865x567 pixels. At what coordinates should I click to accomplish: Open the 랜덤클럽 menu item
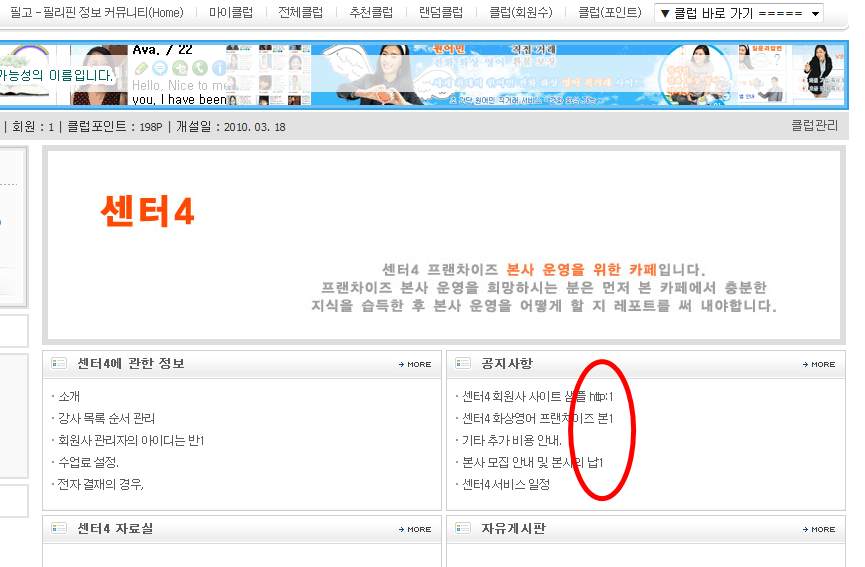pos(441,12)
